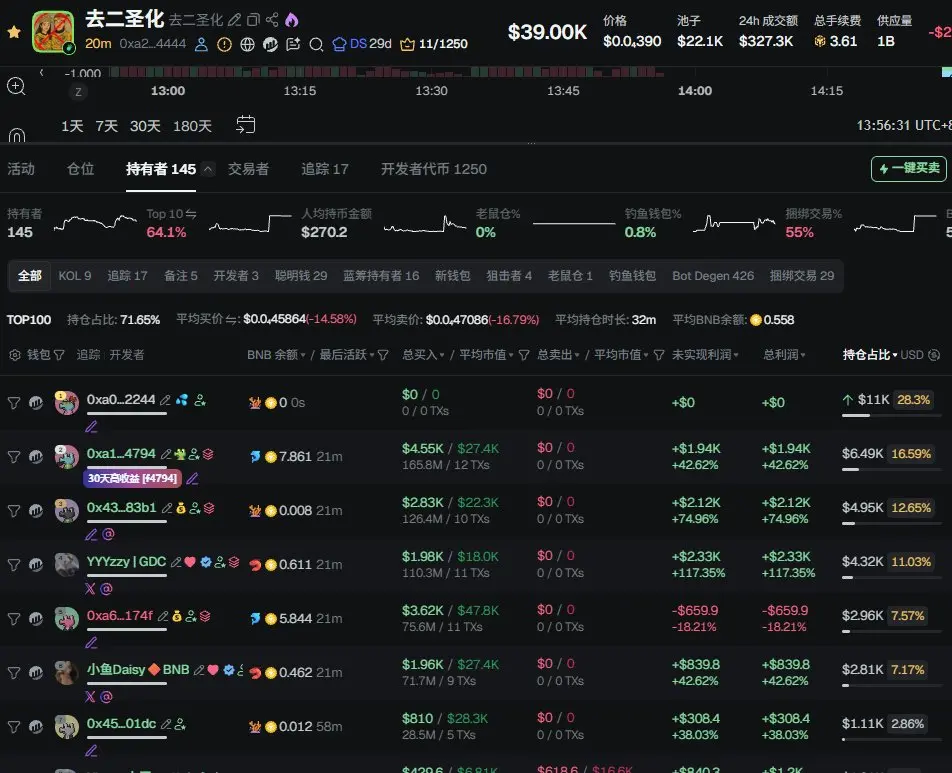Click the DS 29d chef hat badge
This screenshot has width=952, height=773.
point(362,44)
